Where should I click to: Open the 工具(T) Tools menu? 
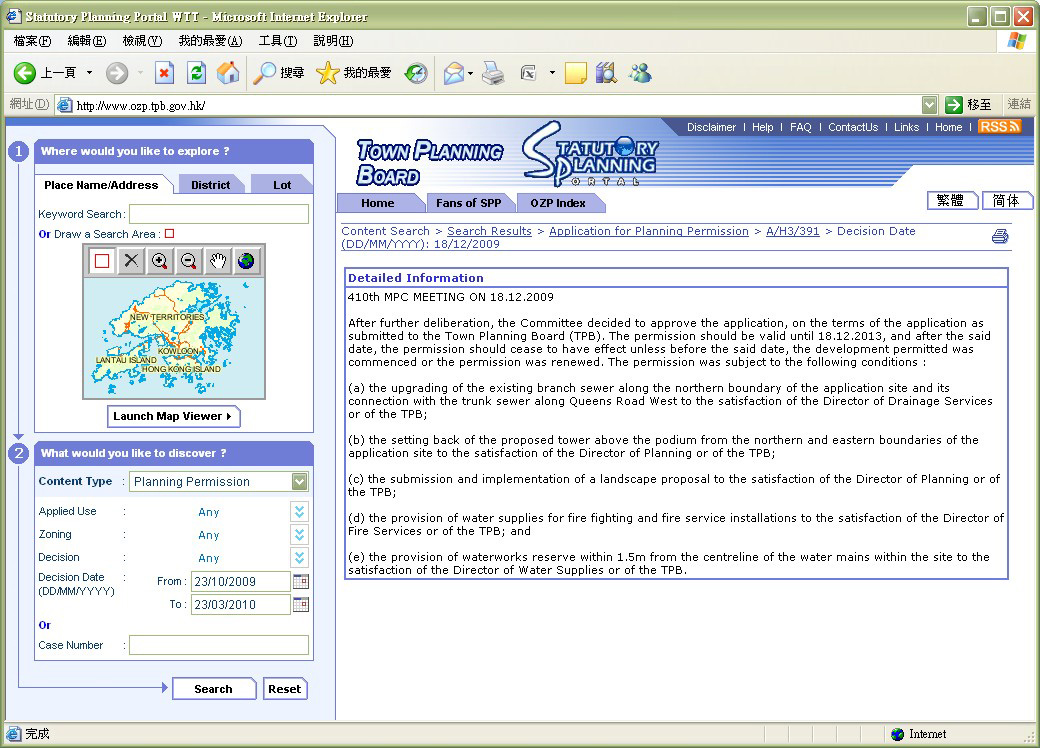tap(278, 41)
